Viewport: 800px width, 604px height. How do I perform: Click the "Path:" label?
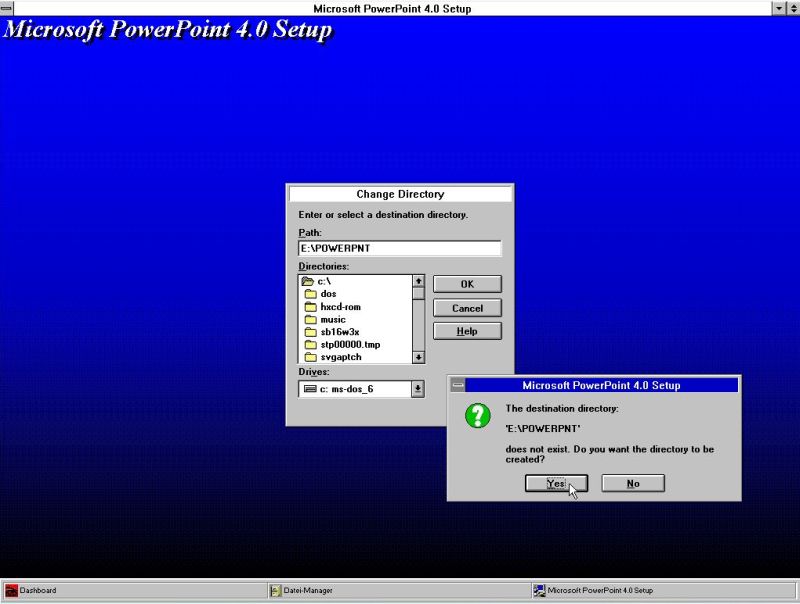(310, 233)
